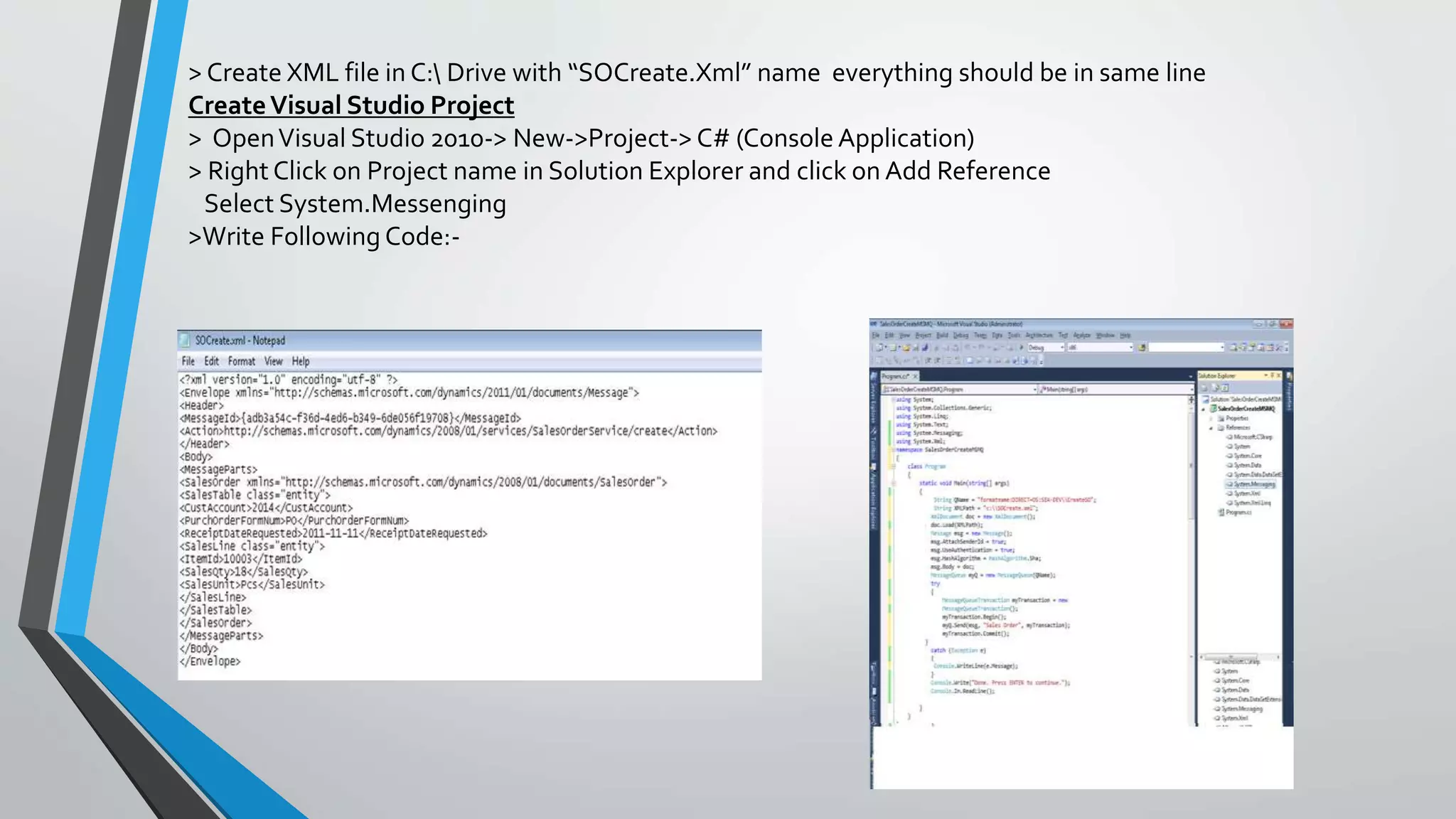Viewport: 1456px width, 819px height.
Task: Click the Start Debugging play arrow
Action: [1022, 348]
